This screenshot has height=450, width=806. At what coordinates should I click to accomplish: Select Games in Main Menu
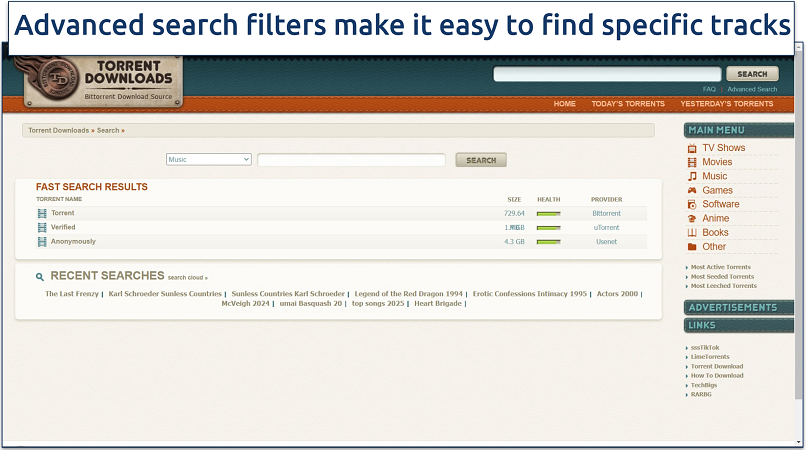[x=717, y=190]
